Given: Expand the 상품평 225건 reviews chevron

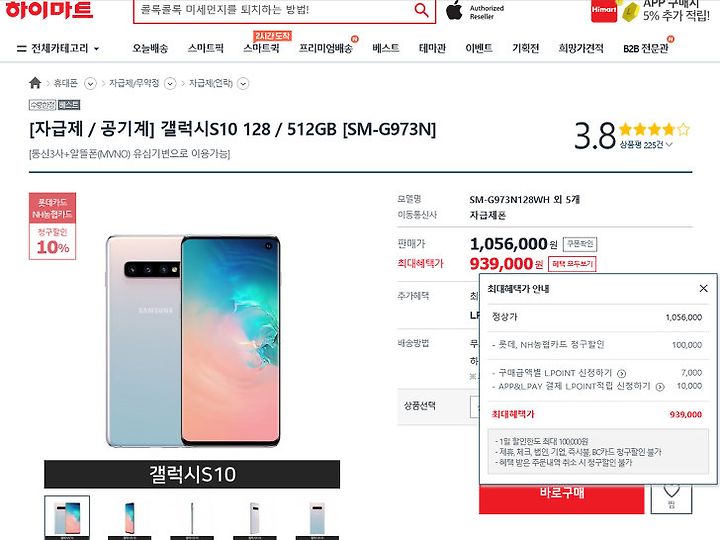Looking at the screenshot, I should 669,145.
